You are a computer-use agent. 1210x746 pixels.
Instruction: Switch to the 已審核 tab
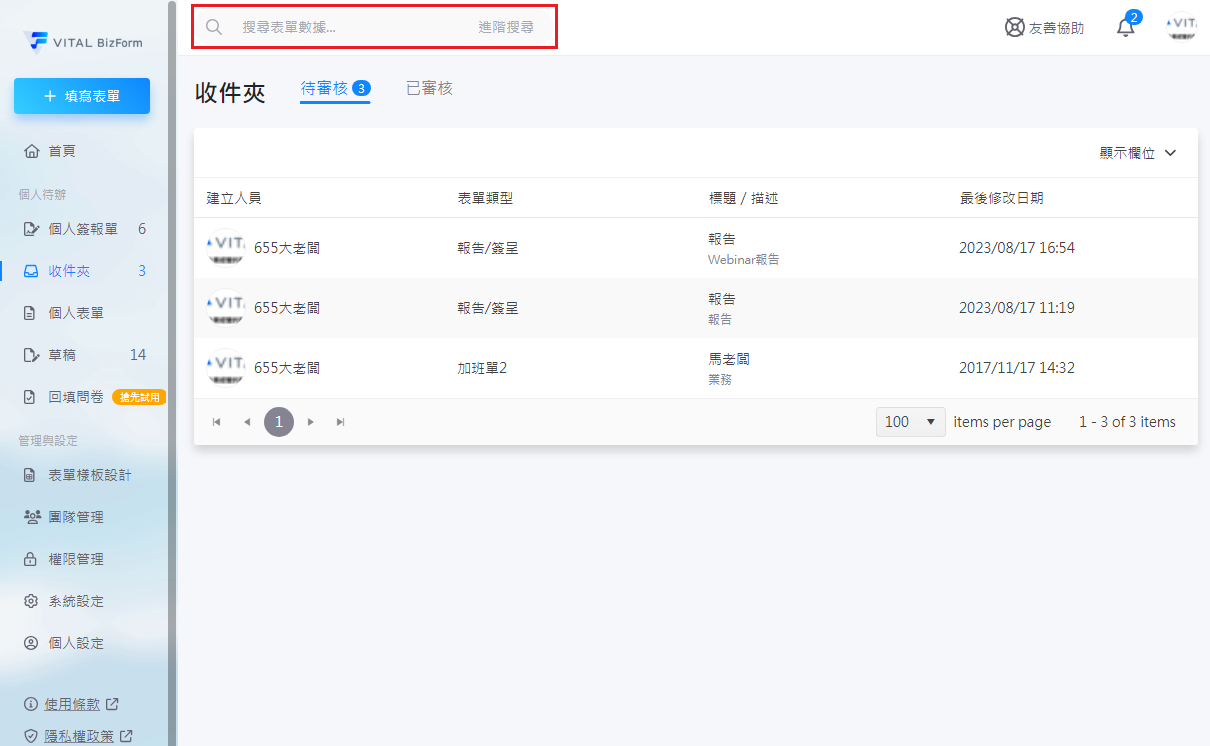[x=429, y=88]
